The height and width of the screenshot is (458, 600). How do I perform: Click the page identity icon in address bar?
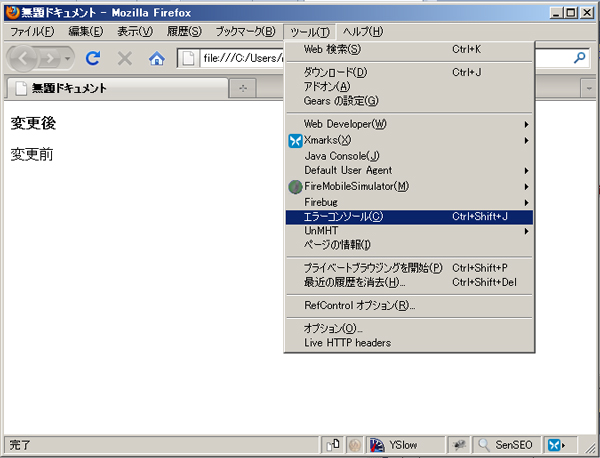tap(188, 59)
